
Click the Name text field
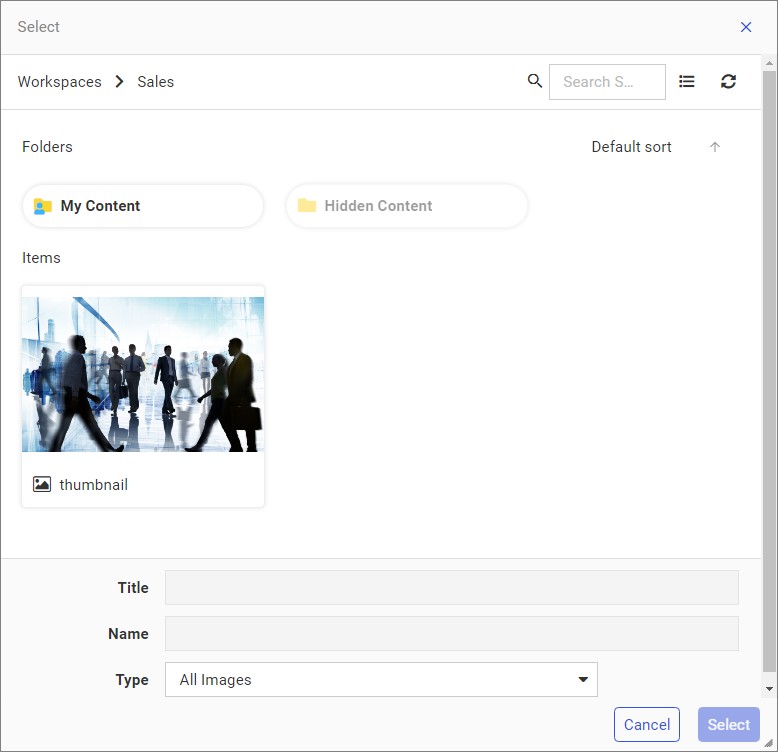(451, 634)
